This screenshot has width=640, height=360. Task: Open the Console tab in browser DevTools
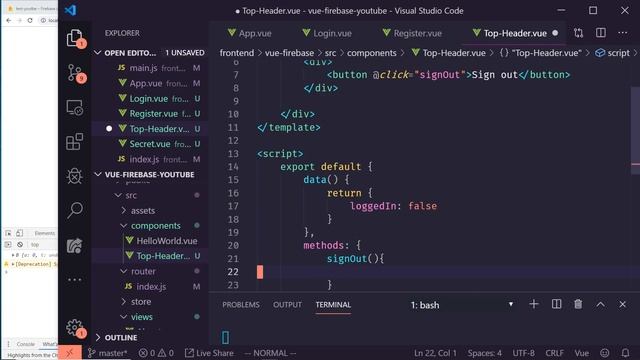25,344
